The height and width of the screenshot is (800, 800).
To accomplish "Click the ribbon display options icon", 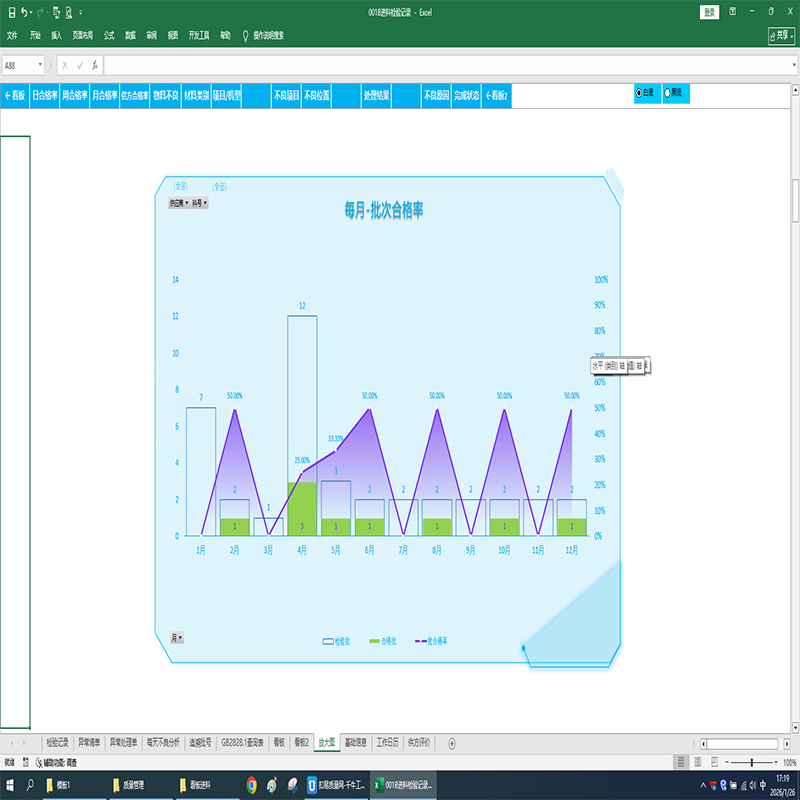I will [x=733, y=12].
